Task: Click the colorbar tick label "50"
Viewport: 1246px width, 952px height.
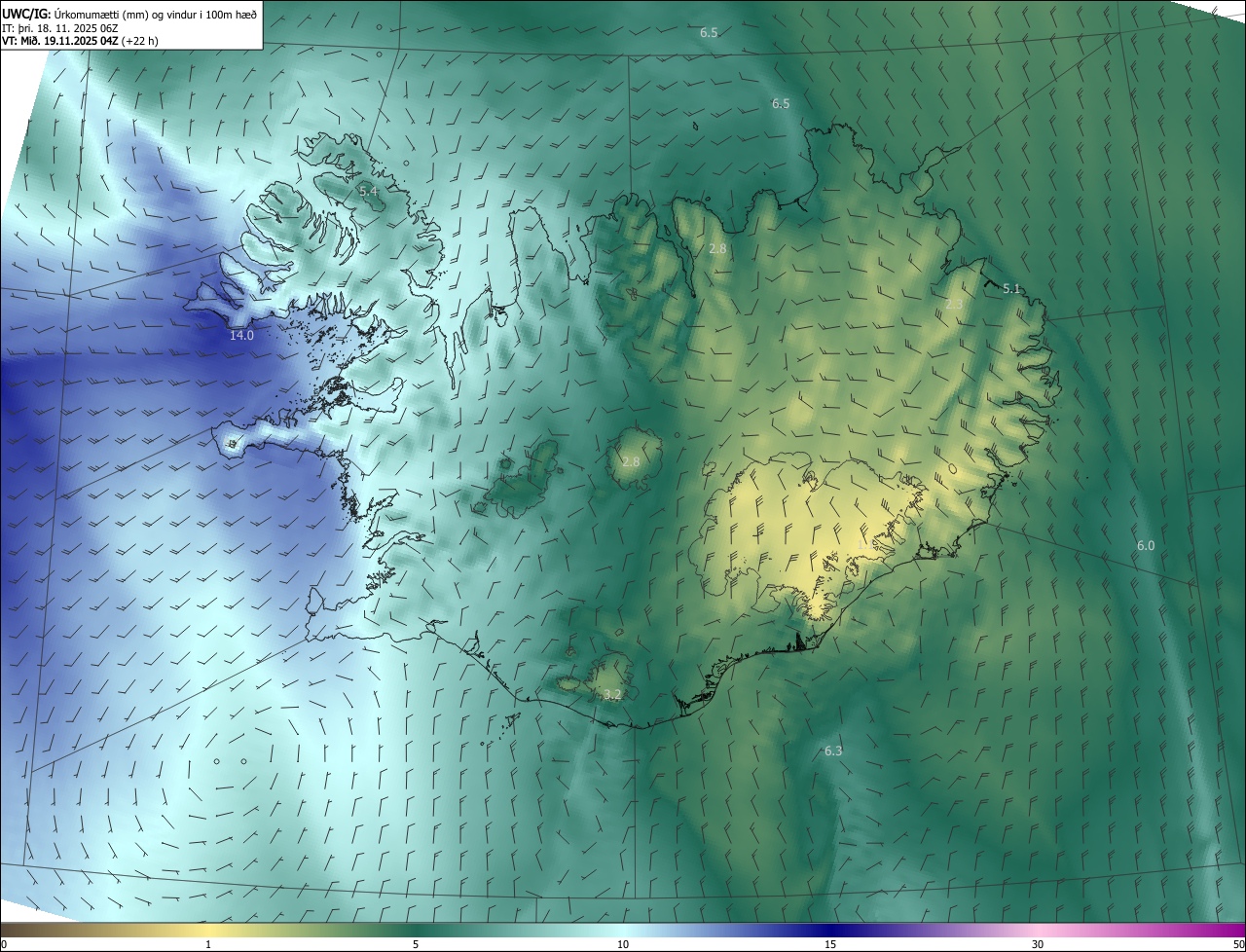Action: click(1238, 945)
